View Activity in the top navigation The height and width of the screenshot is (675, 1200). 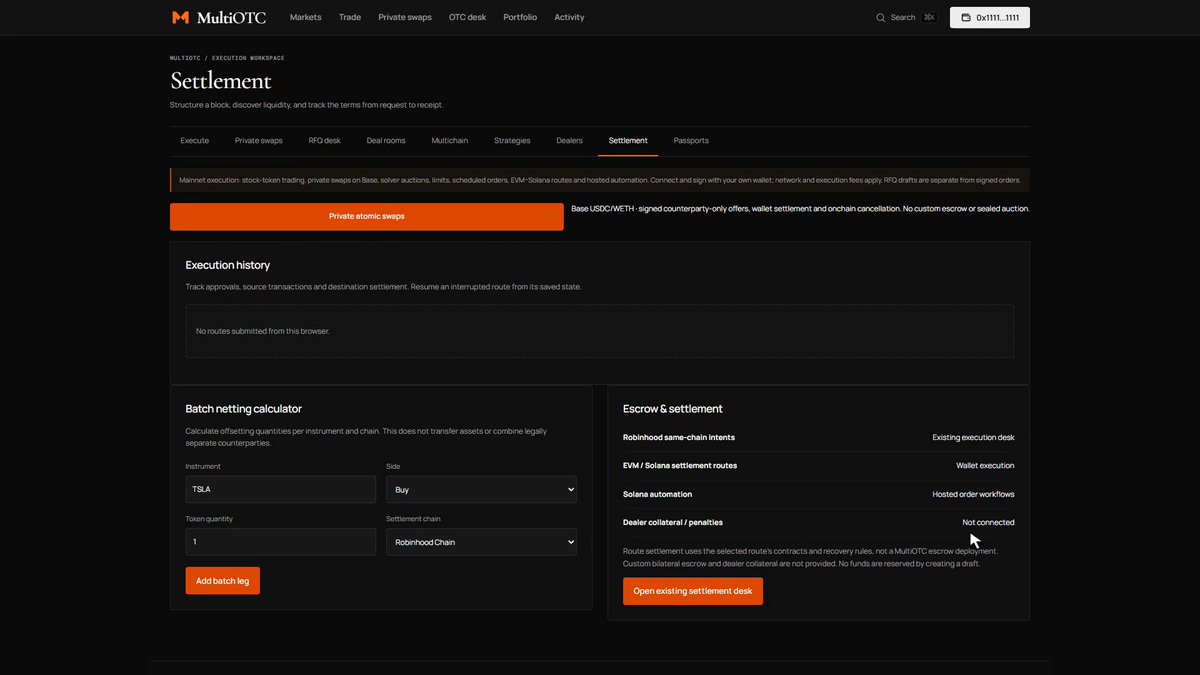569,17
